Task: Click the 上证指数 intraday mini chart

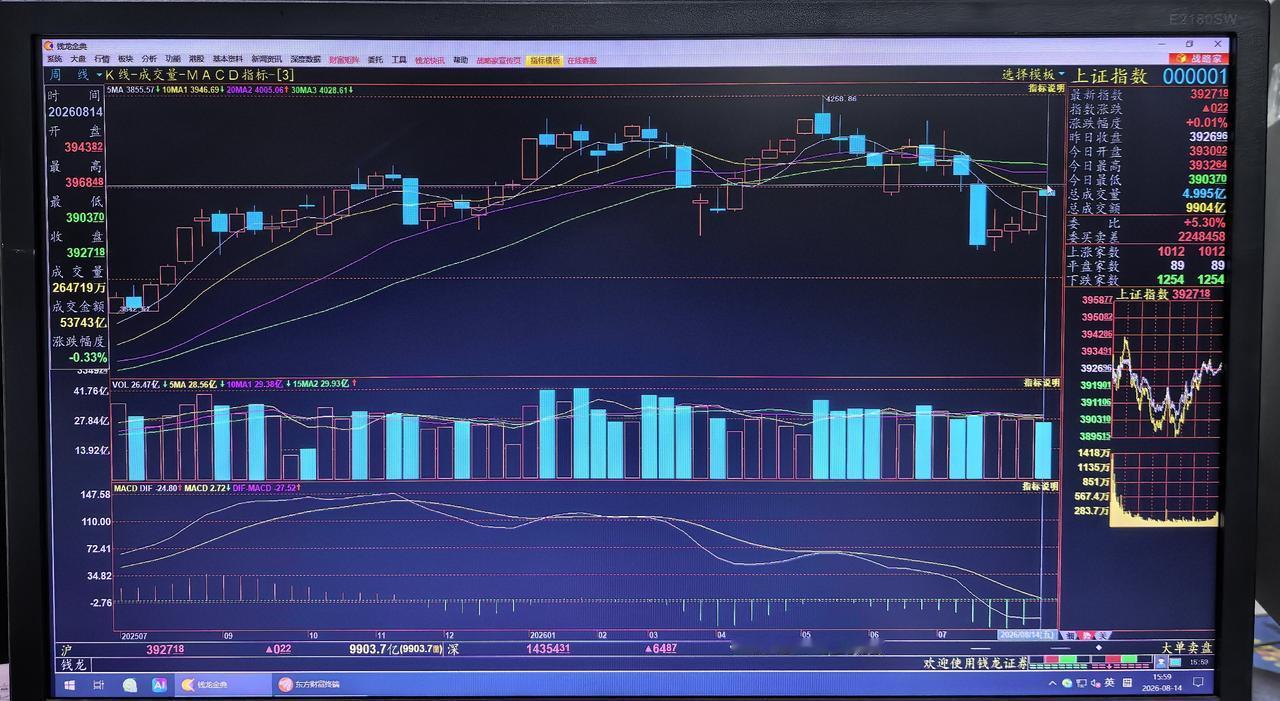Action: coord(1169,370)
